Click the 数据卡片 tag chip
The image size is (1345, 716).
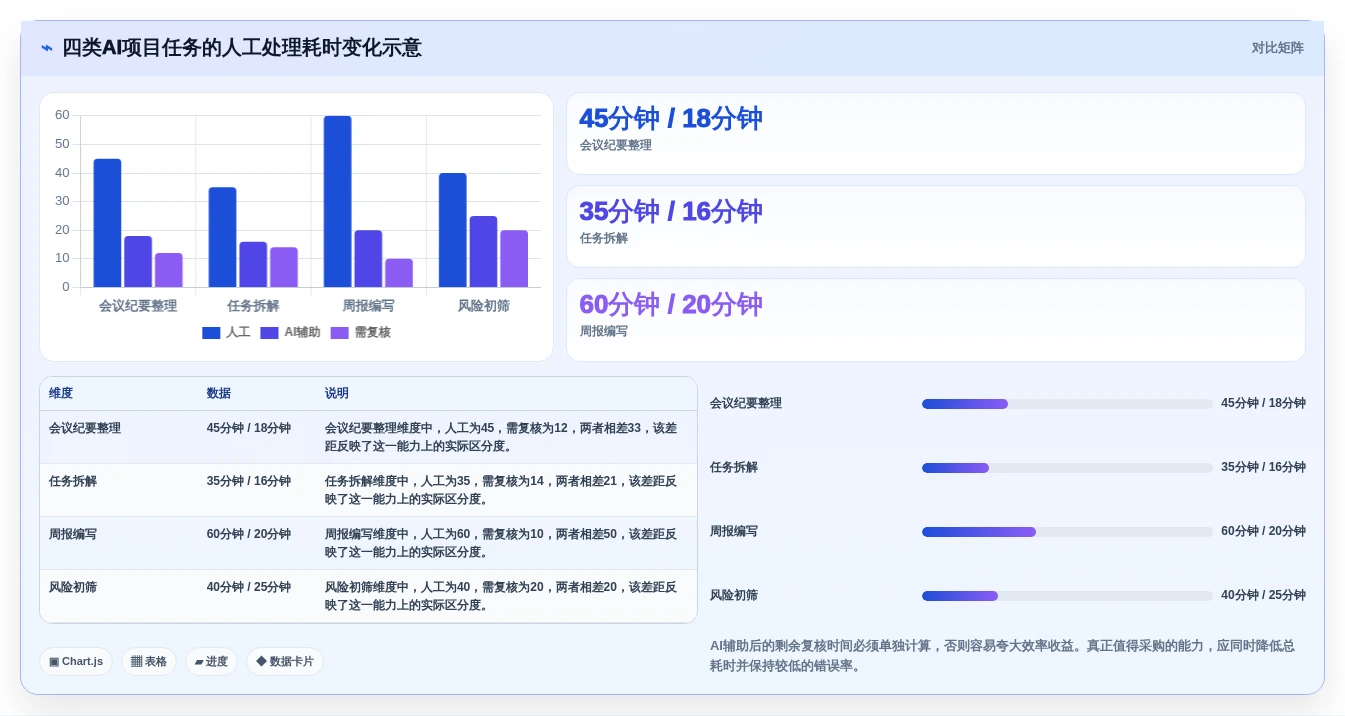(x=285, y=662)
